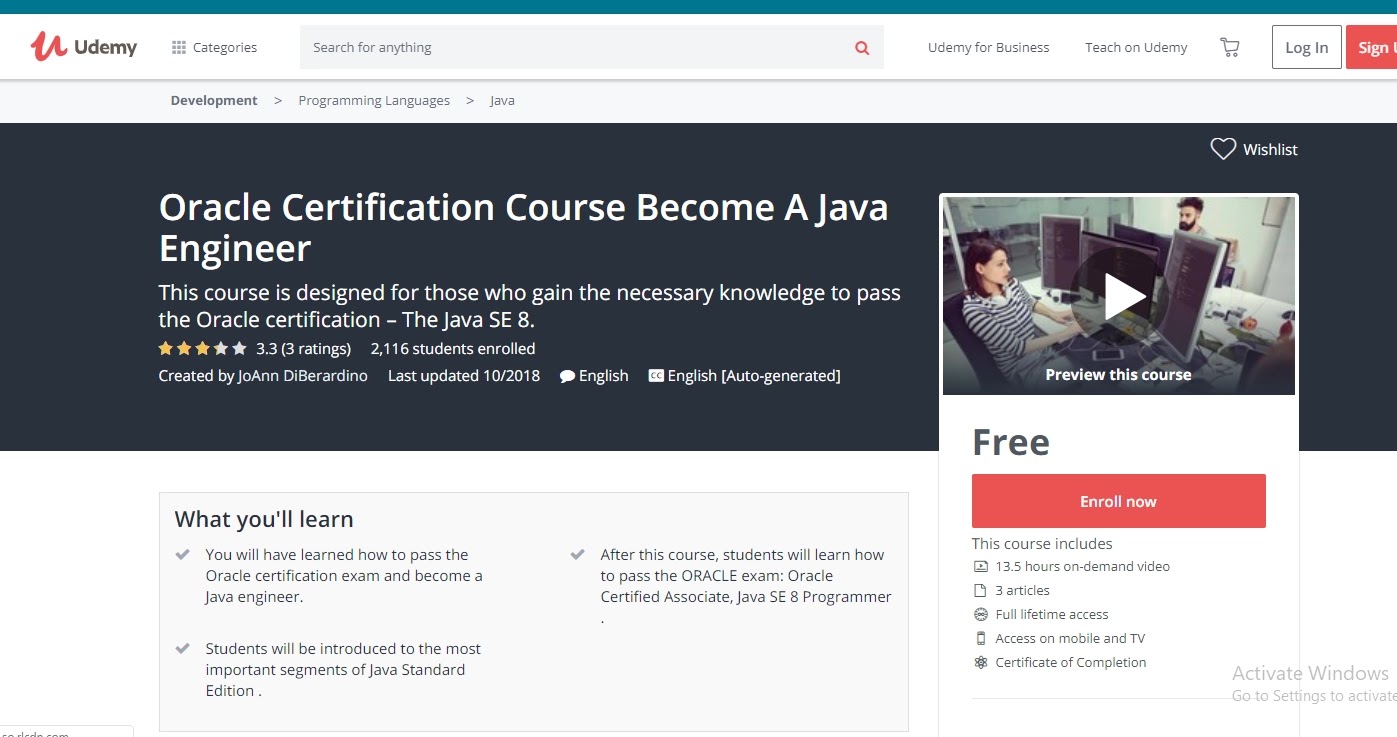
Task: Click the speech bubble English language icon
Action: pyautogui.click(x=567, y=377)
